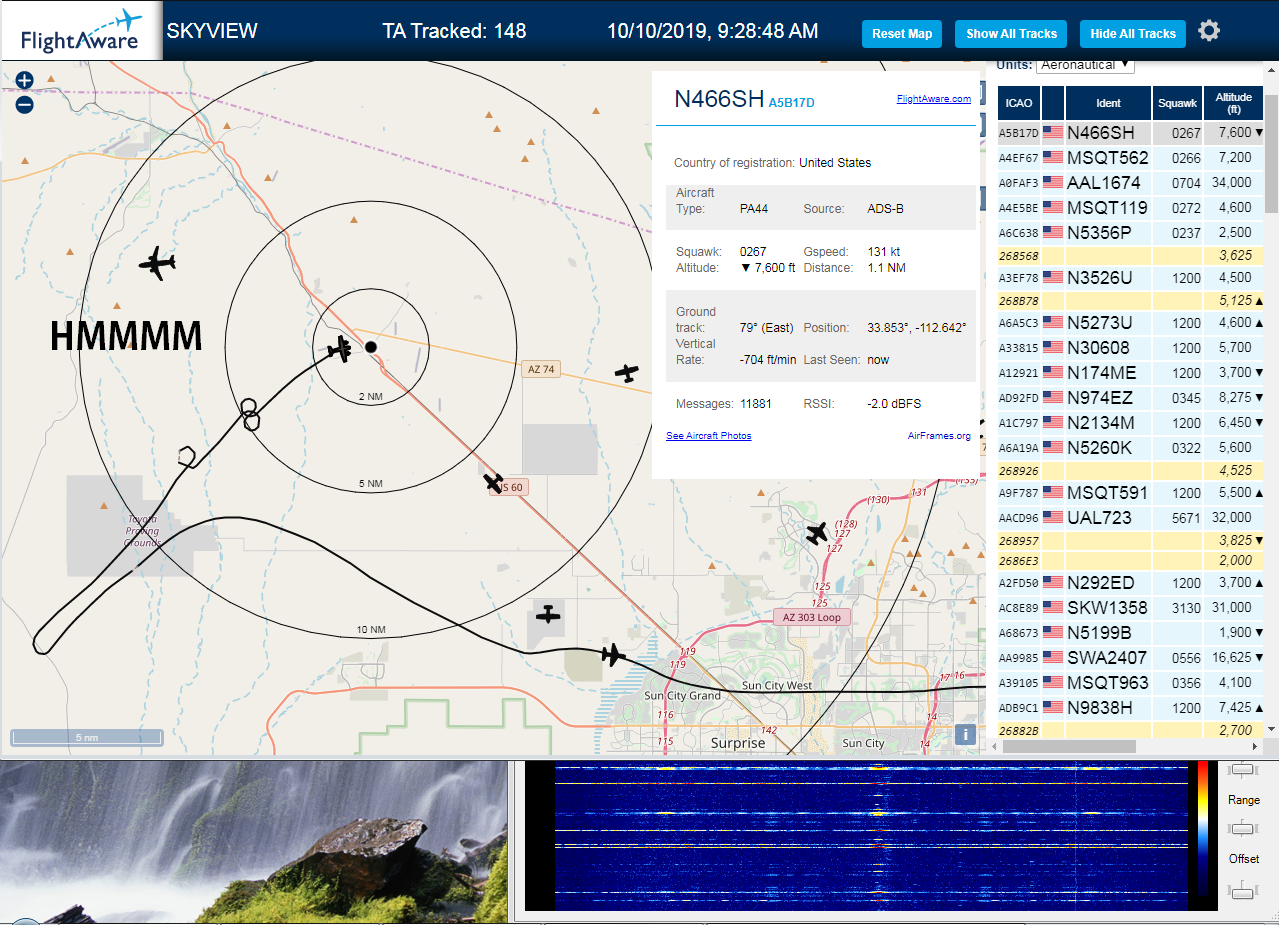Click the AZ 303 Loop road label
Viewport: 1279px width, 925px height.
[x=811, y=617]
